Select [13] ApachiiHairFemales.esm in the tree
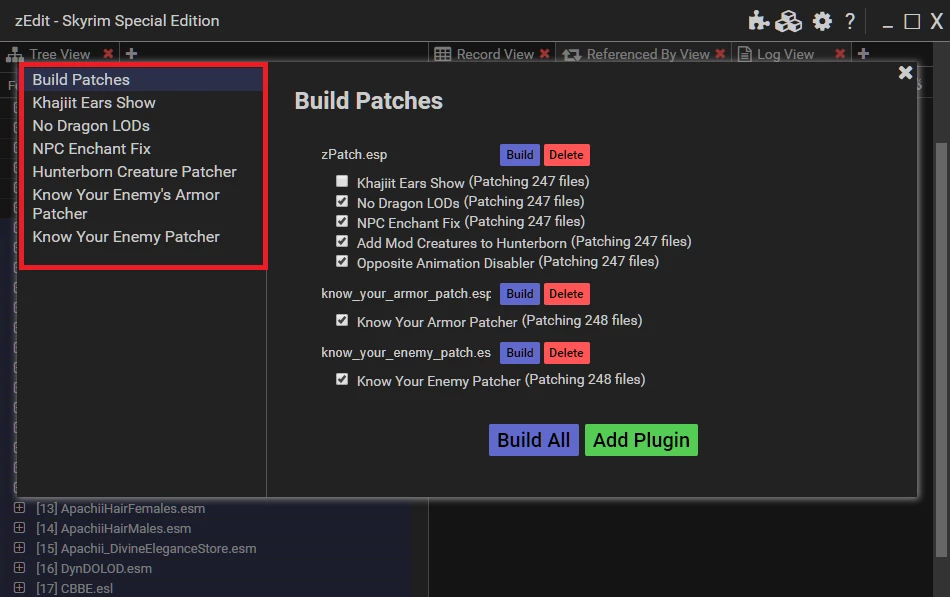This screenshot has width=950, height=597. (121, 509)
